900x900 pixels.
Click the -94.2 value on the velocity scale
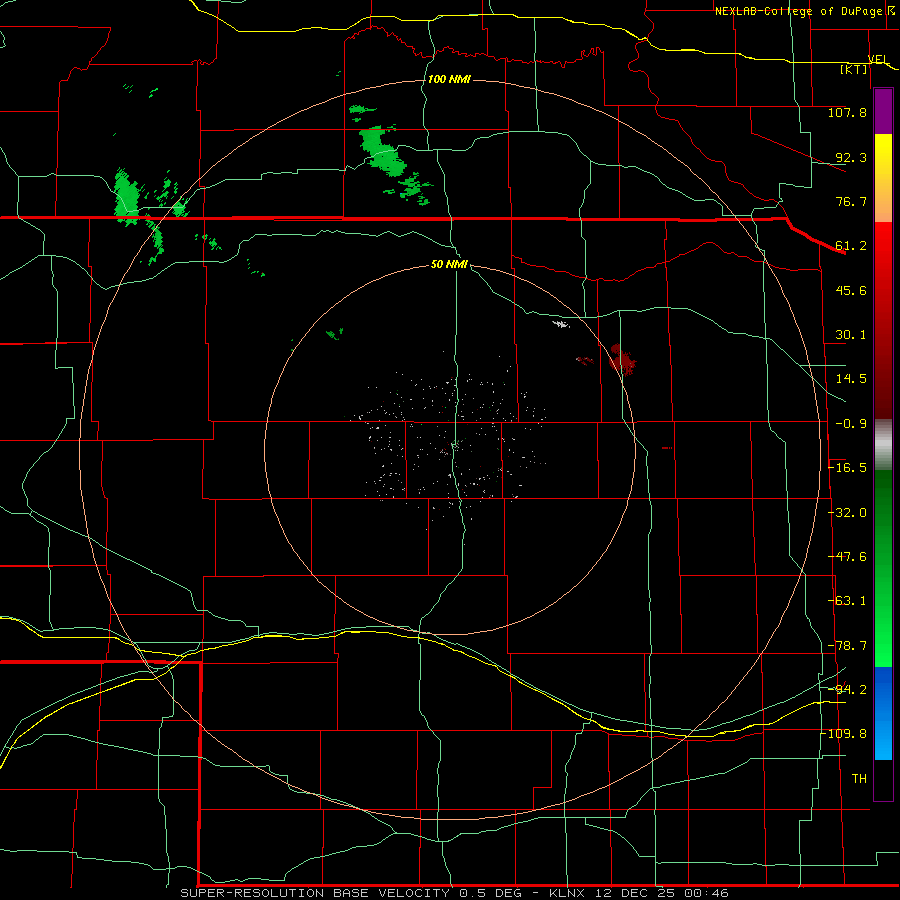tap(847, 689)
